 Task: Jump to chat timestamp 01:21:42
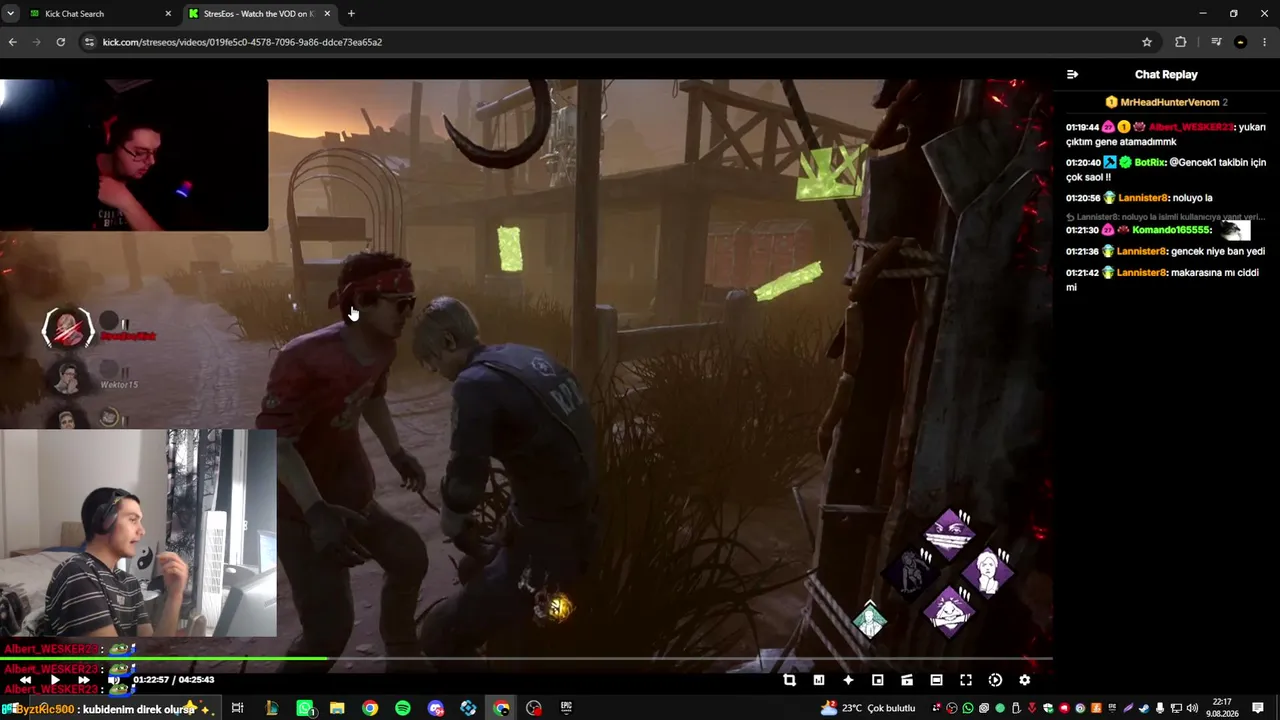tap(1082, 272)
